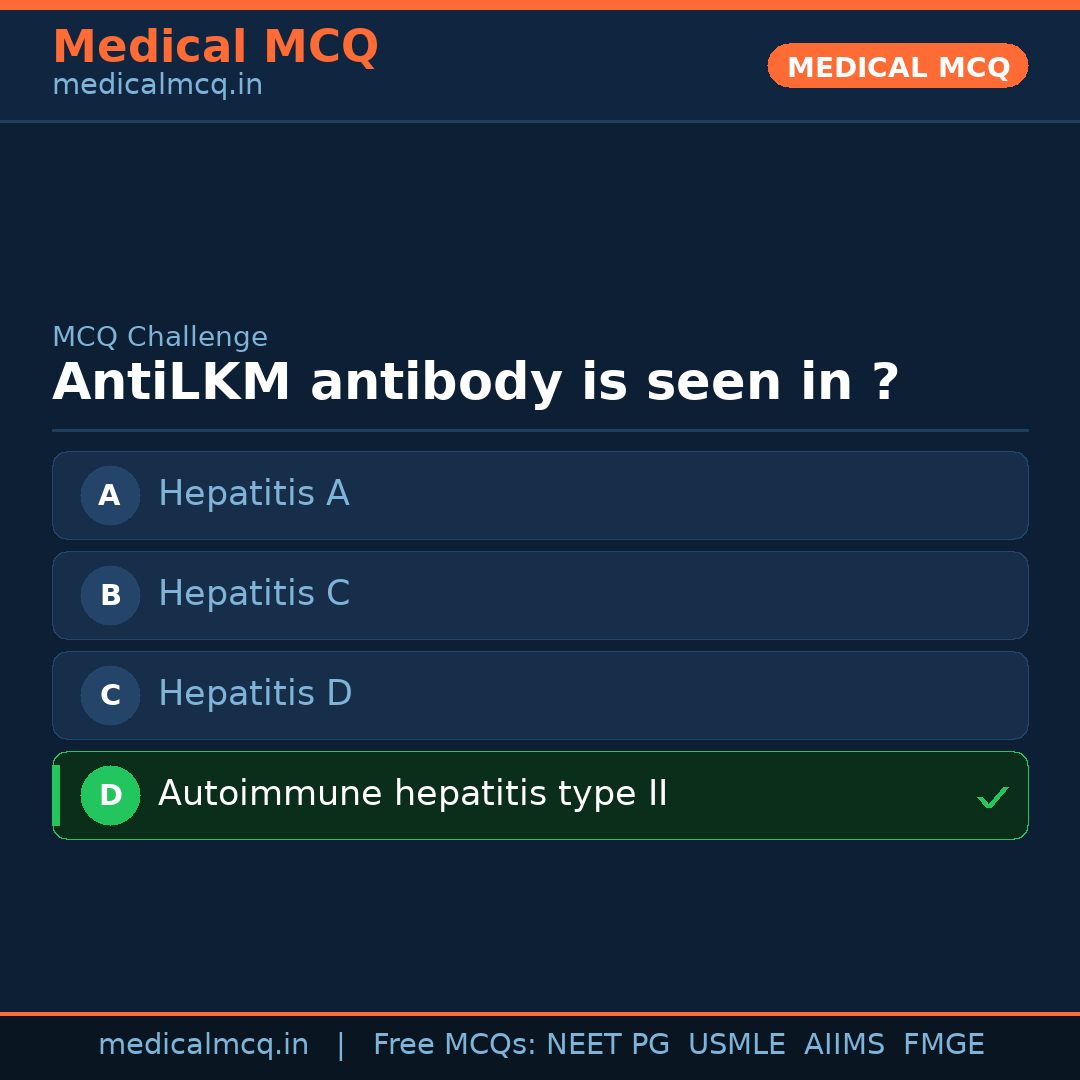This screenshot has width=1080, height=1080.
Task: Choose the Hepatitis C answer text
Action: coord(254,594)
